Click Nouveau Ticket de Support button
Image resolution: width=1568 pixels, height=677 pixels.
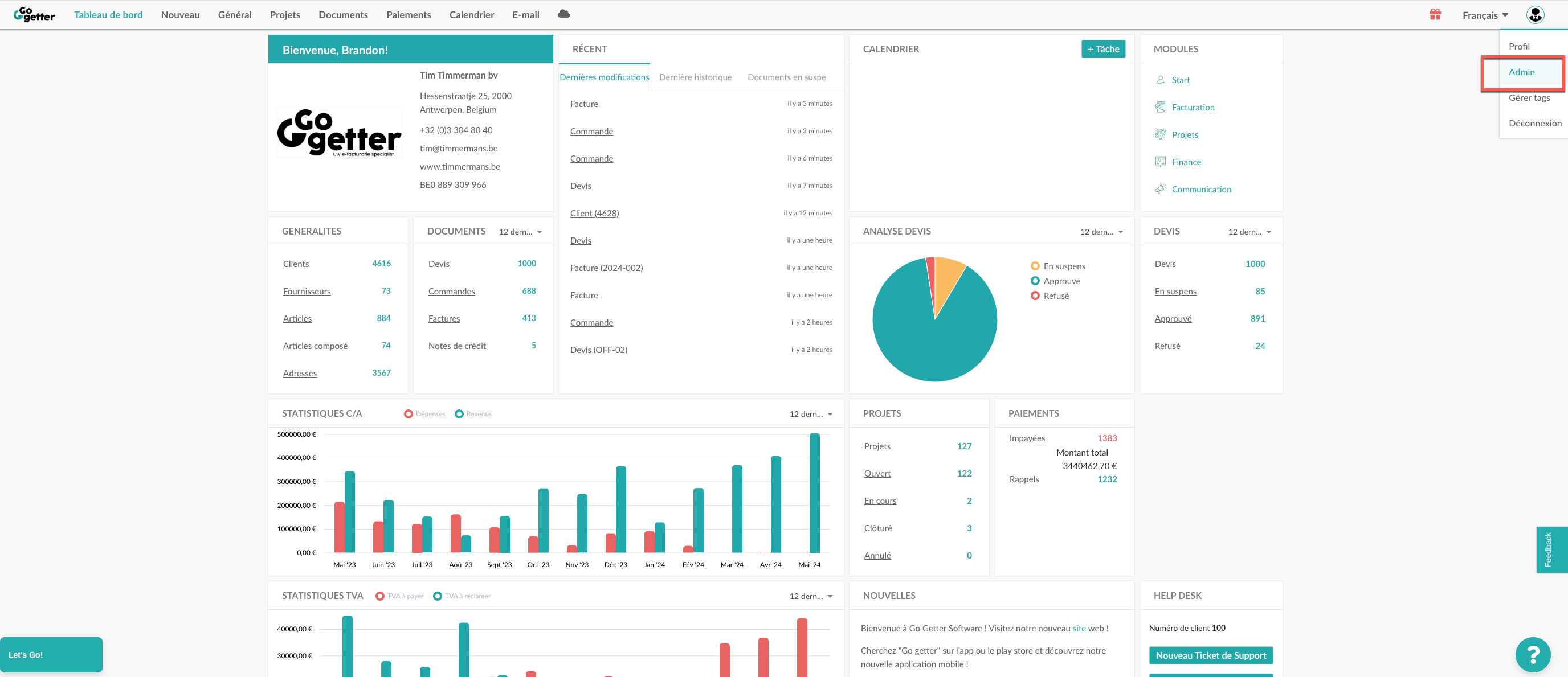(x=1211, y=655)
